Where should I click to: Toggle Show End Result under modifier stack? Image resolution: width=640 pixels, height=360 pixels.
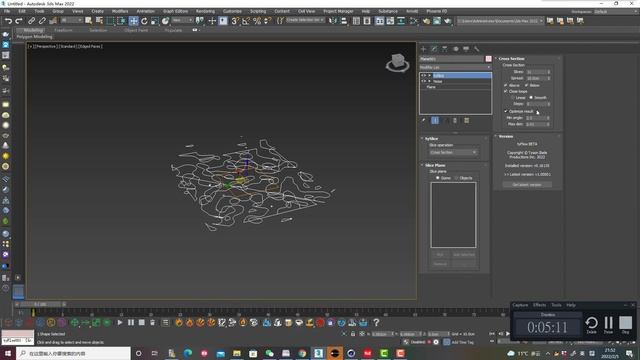[x=435, y=120]
